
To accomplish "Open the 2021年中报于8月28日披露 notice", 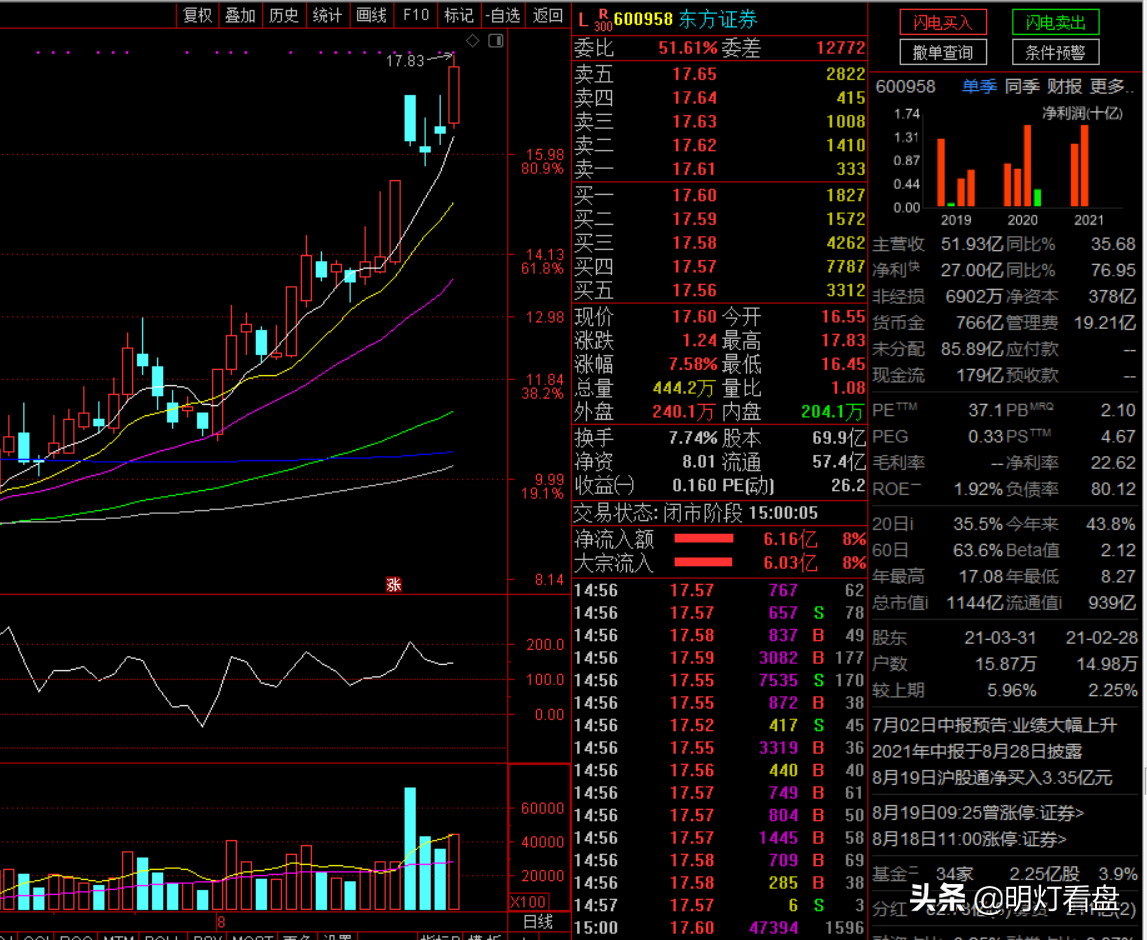I will click(977, 751).
